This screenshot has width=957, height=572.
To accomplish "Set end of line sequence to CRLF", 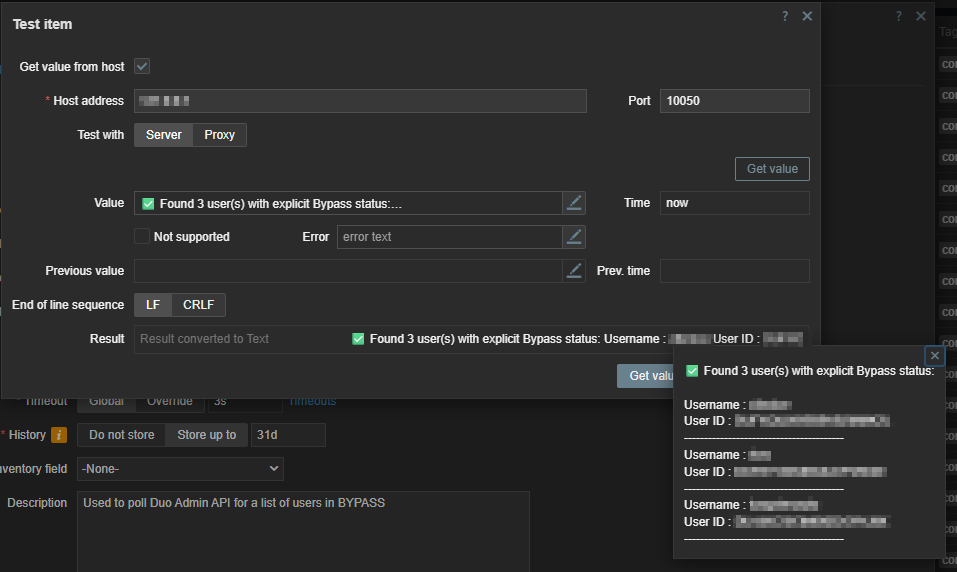I will pos(198,305).
